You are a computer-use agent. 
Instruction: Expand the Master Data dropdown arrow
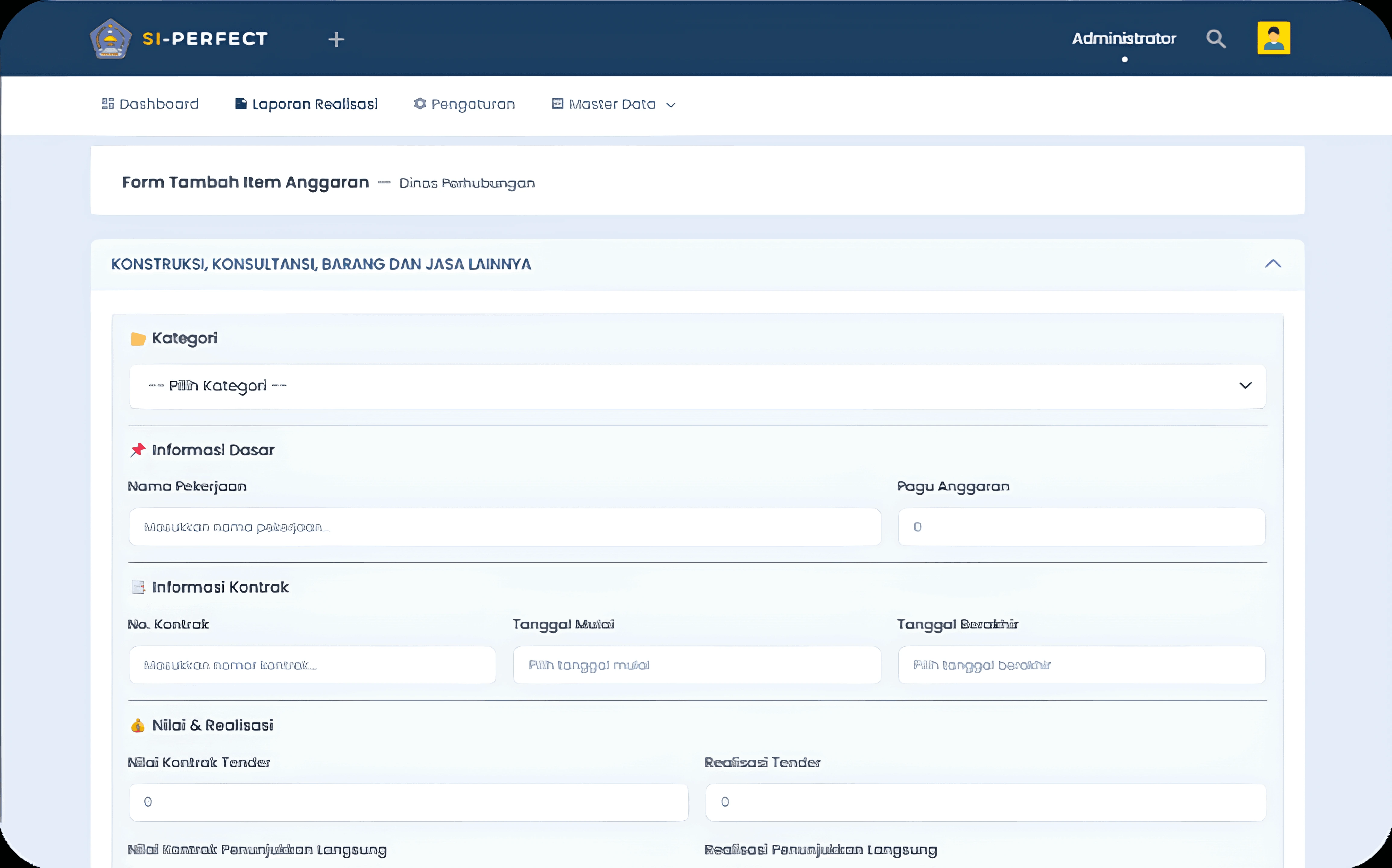pyautogui.click(x=670, y=105)
